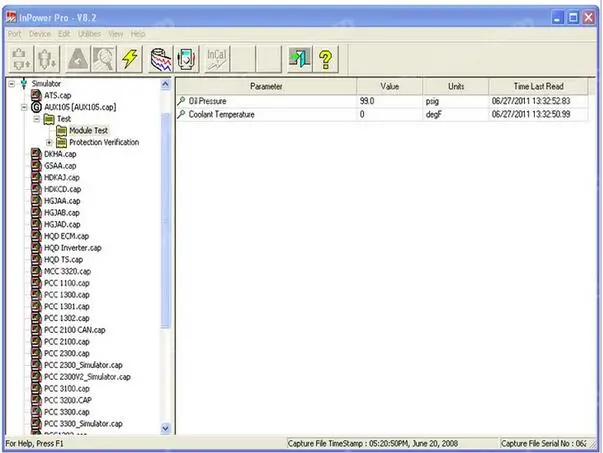The width and height of the screenshot is (603, 453).
Task: Open the strip chart toolbar icon
Action: click(x=160, y=59)
